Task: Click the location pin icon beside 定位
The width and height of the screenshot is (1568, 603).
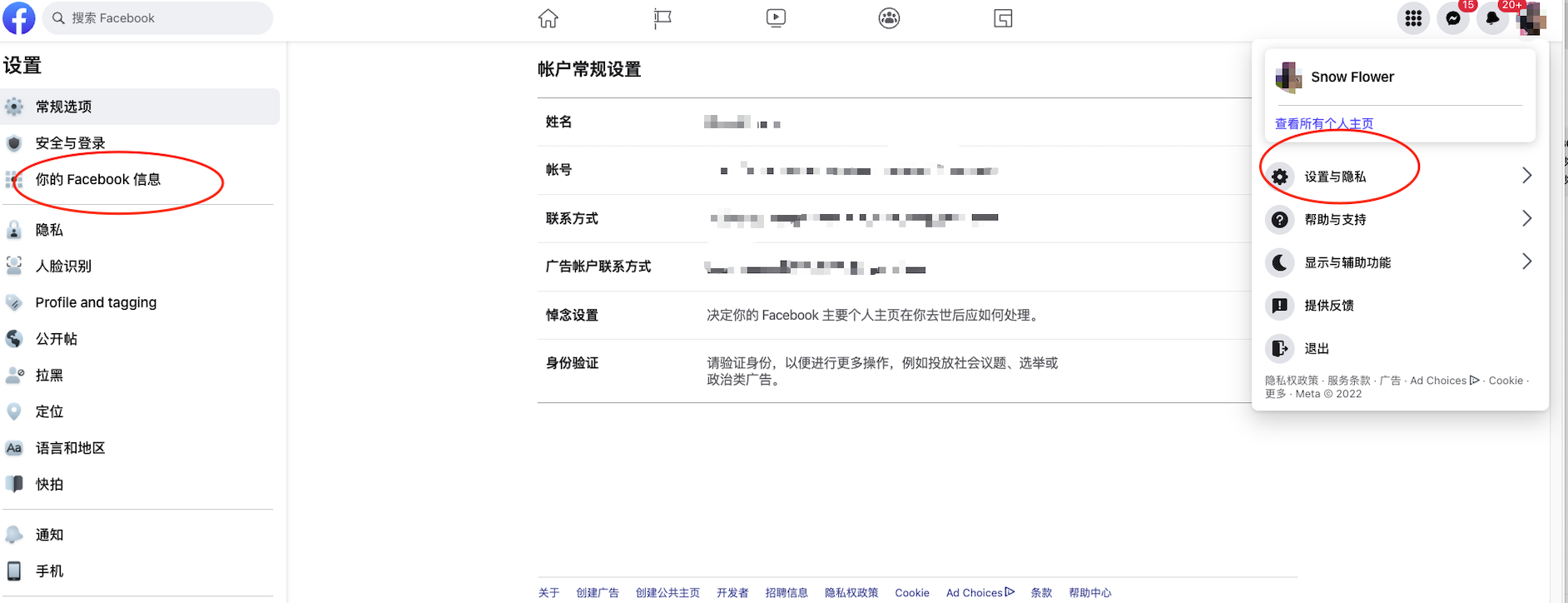Action: [x=14, y=411]
